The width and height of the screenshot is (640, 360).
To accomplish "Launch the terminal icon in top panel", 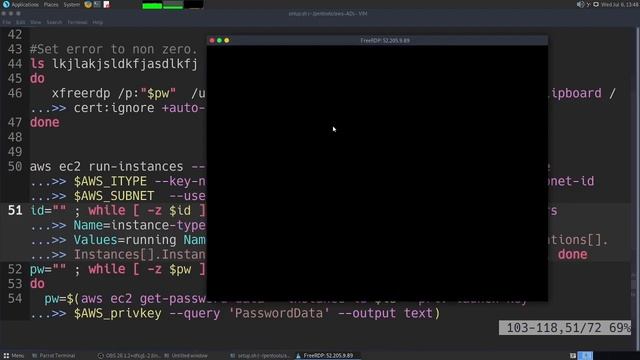I will click(97, 4).
